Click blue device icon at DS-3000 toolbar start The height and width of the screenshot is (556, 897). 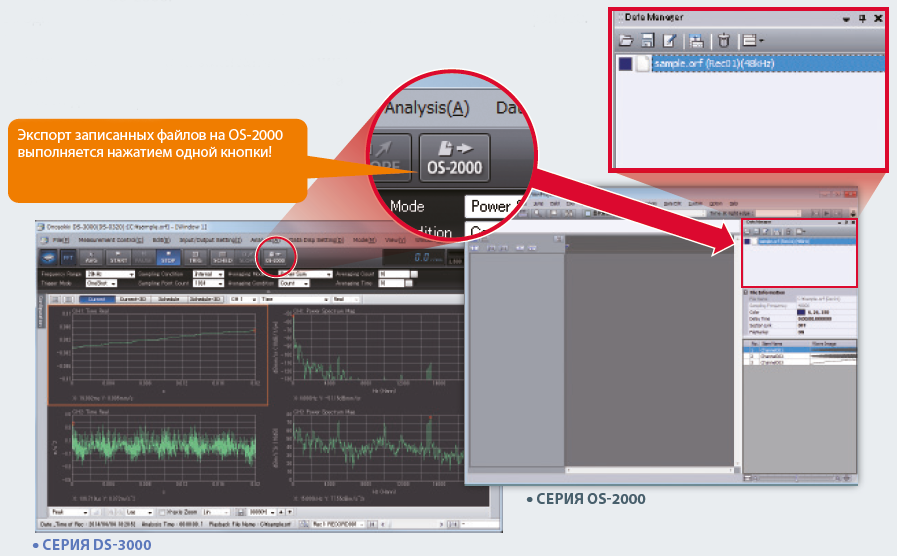coord(48,257)
